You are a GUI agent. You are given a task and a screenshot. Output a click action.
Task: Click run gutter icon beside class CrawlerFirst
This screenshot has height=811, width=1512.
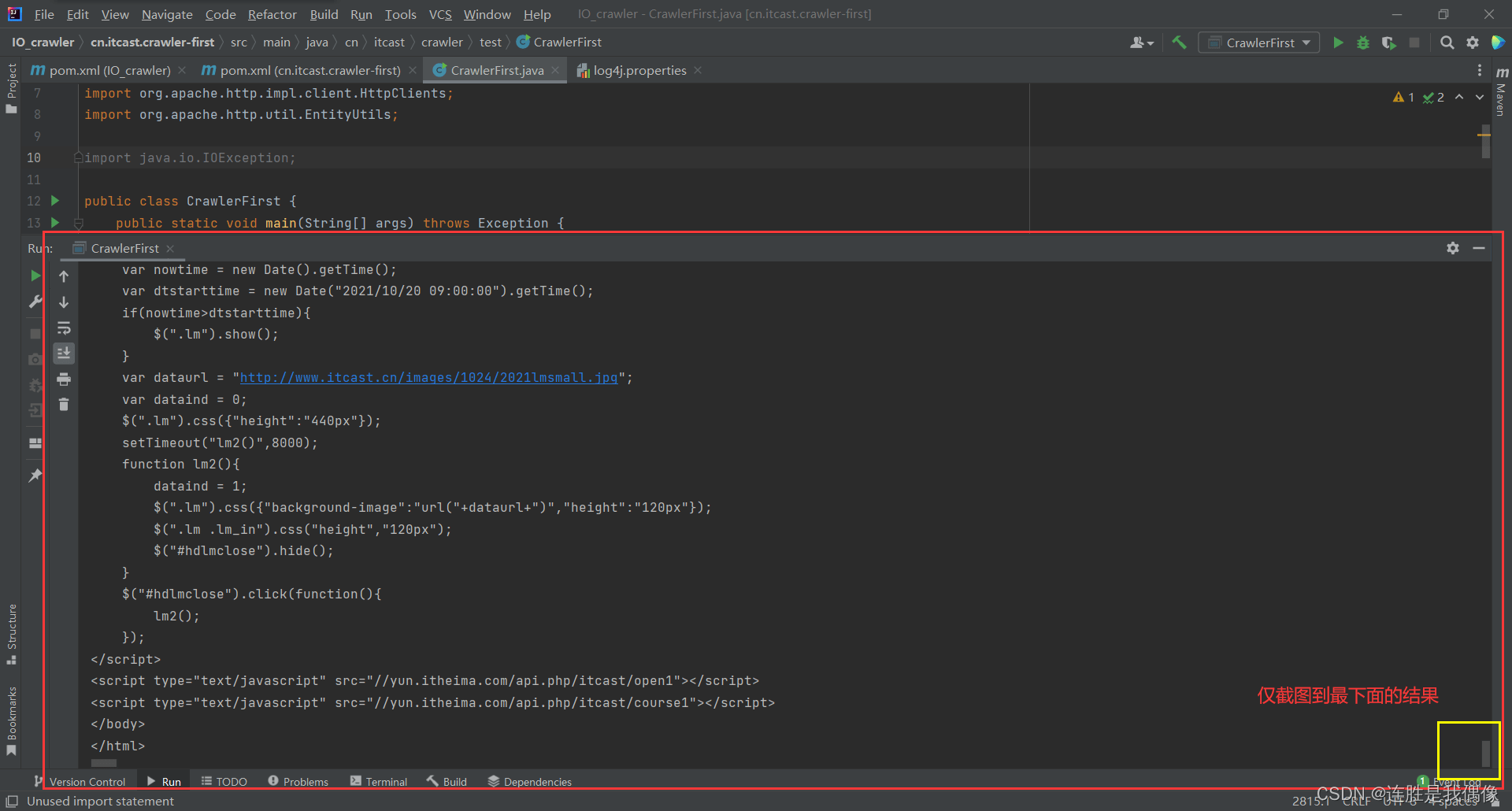[55, 201]
